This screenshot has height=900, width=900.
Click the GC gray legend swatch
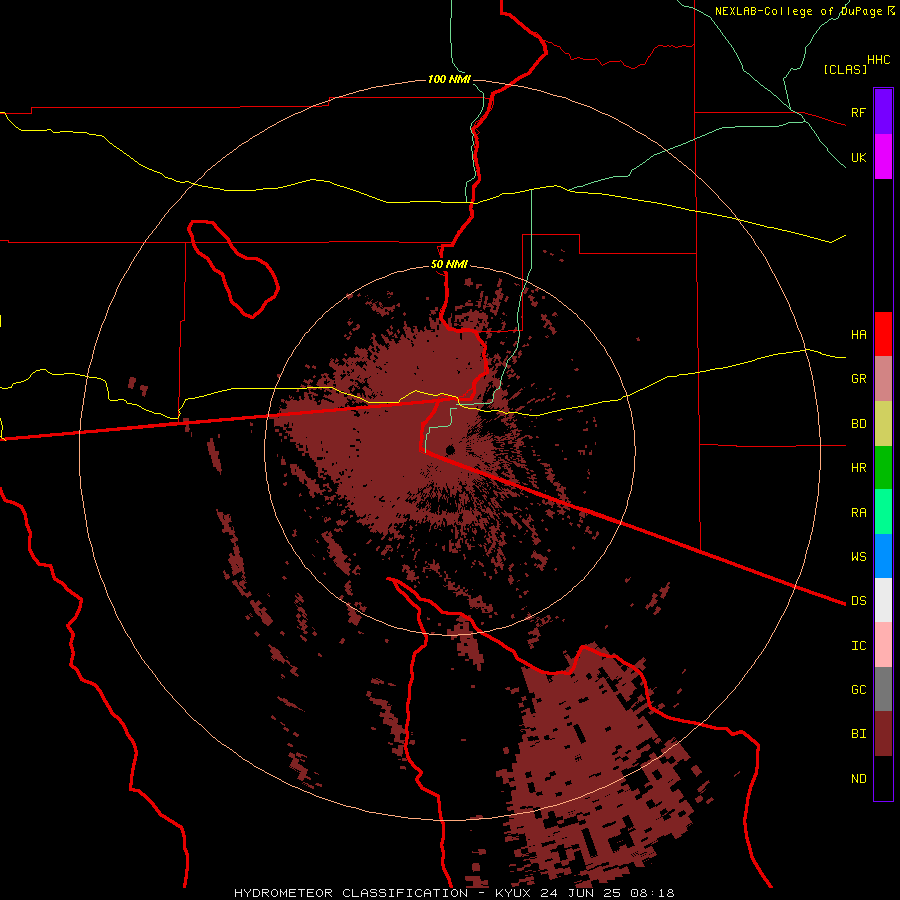click(883, 689)
